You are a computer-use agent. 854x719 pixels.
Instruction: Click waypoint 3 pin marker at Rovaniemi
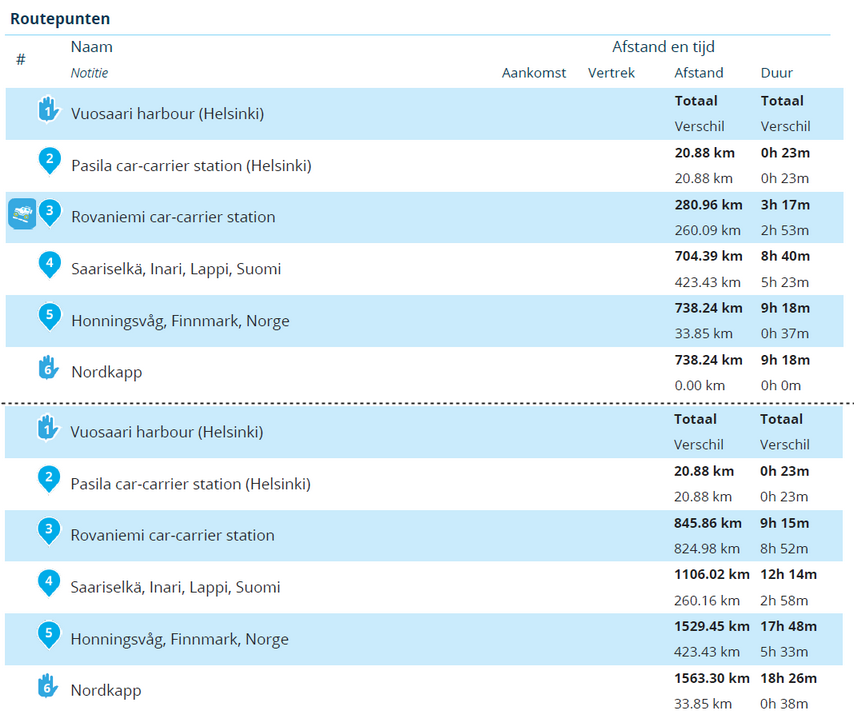tap(49, 211)
